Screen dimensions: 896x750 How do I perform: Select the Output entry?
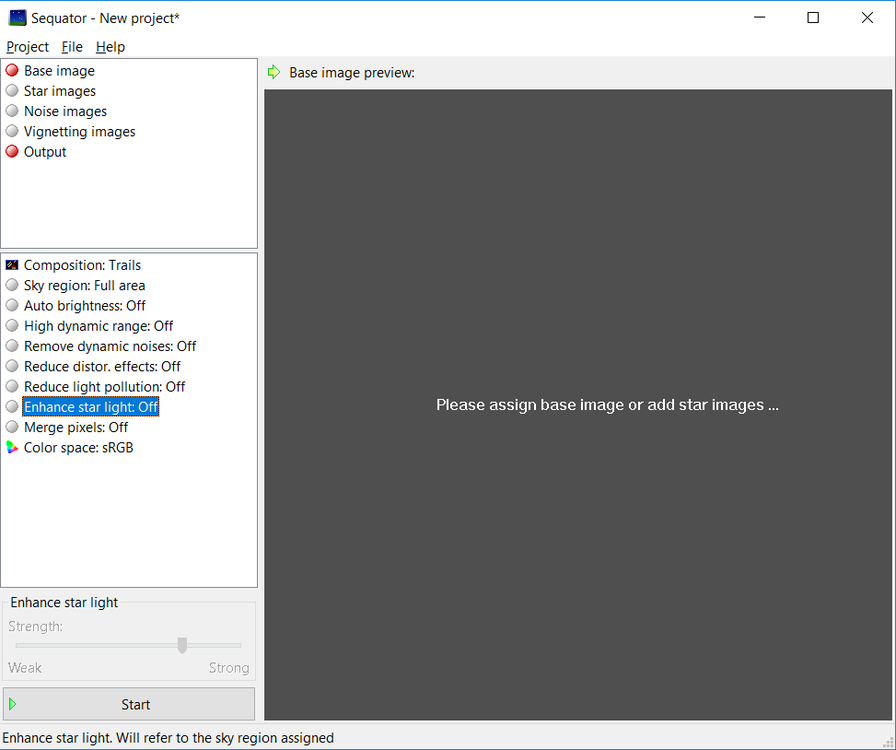45,152
